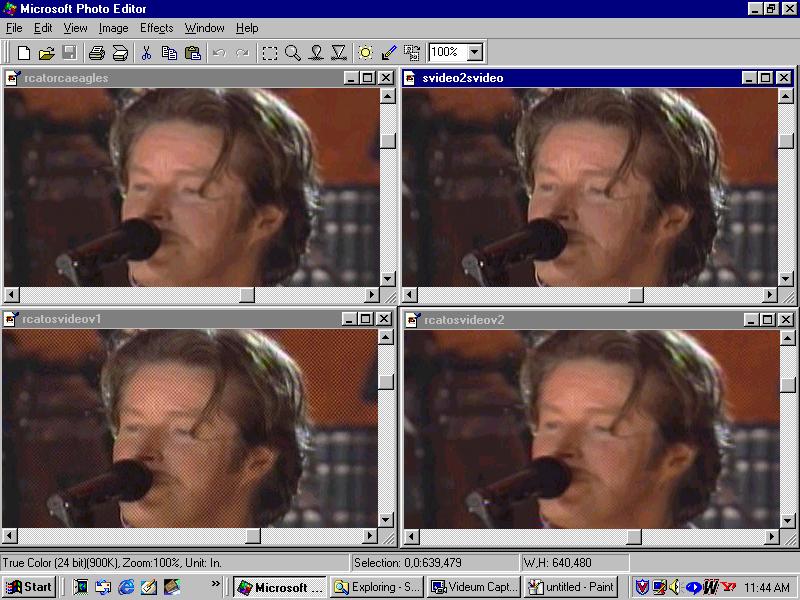Screen dimensions: 800x600
Task: Select the Smudge tool
Action: (x=317, y=52)
